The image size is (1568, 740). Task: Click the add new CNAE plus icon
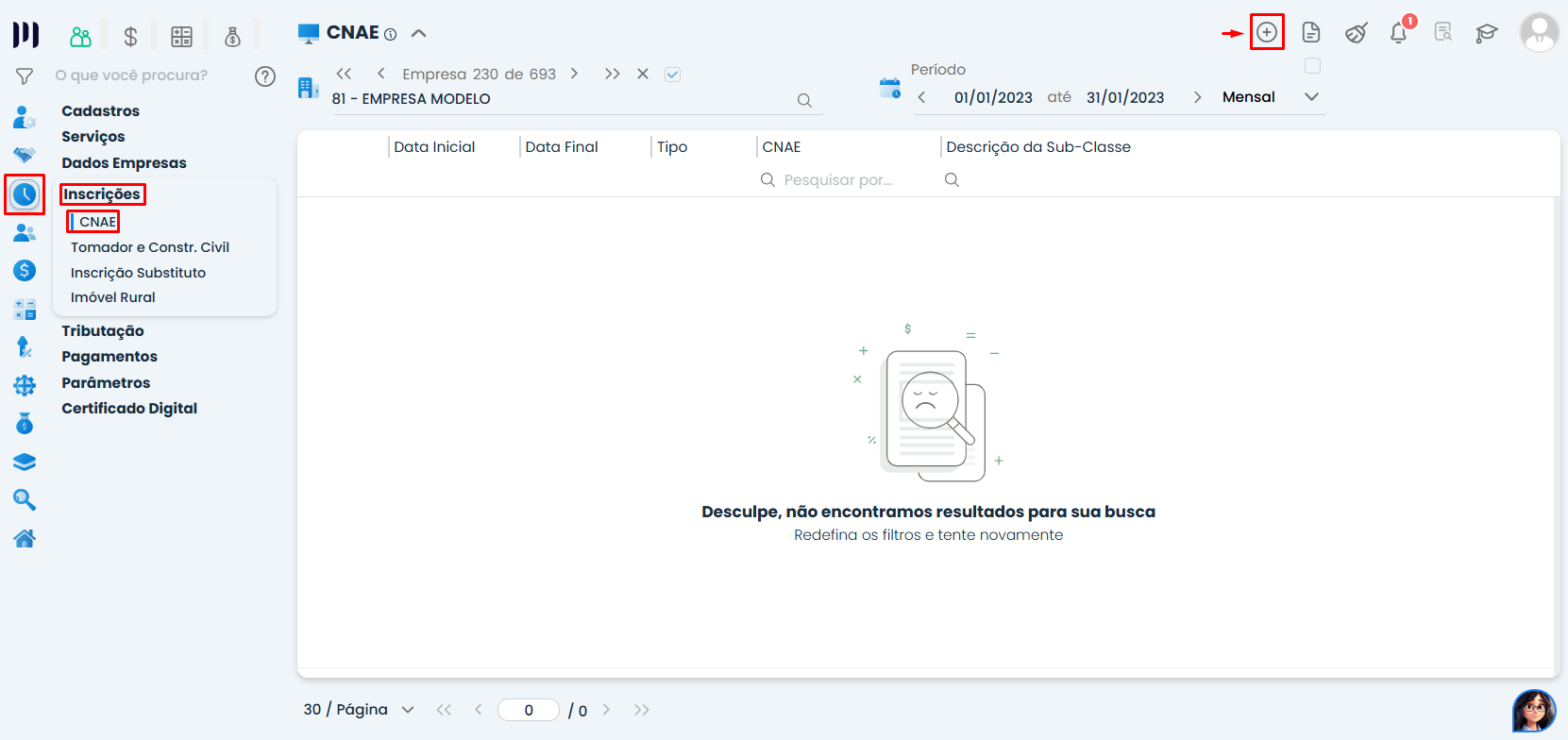point(1266,33)
